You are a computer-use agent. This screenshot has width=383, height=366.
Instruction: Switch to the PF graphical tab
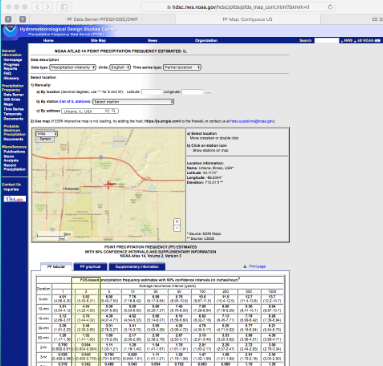[x=90, y=267]
